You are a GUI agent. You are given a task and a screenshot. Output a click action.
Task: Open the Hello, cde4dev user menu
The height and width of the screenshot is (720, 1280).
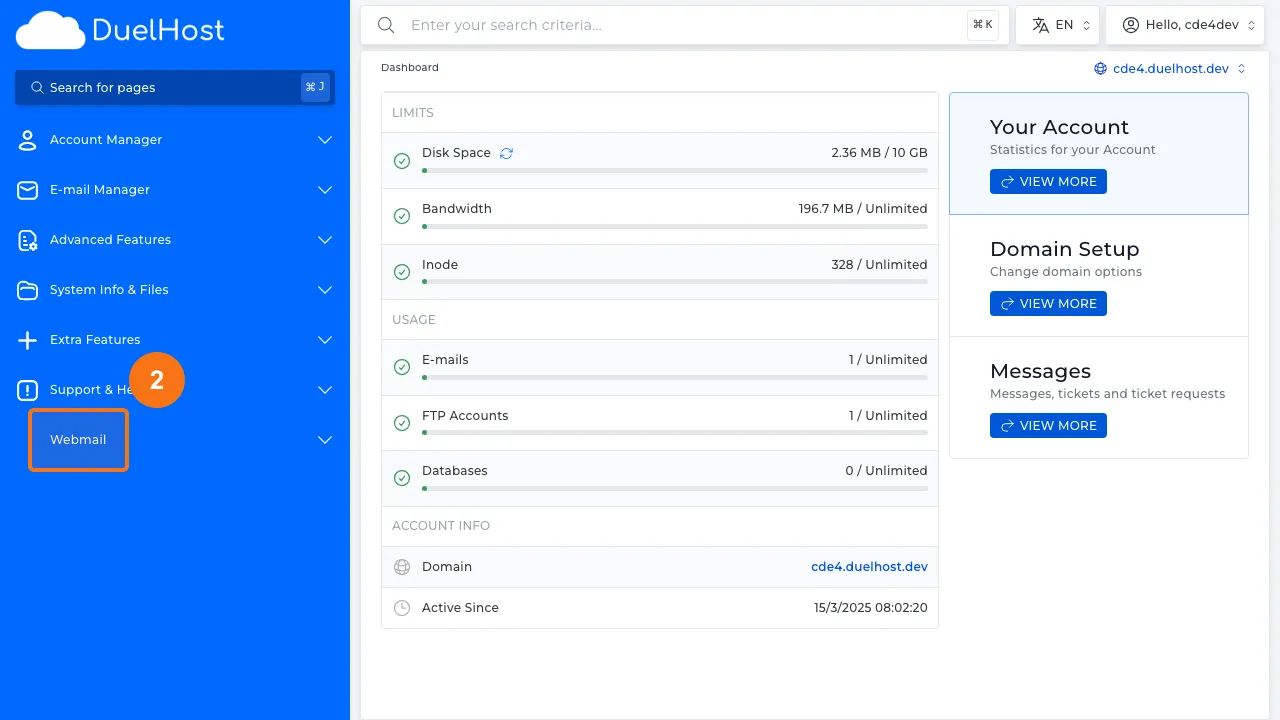pos(1184,25)
